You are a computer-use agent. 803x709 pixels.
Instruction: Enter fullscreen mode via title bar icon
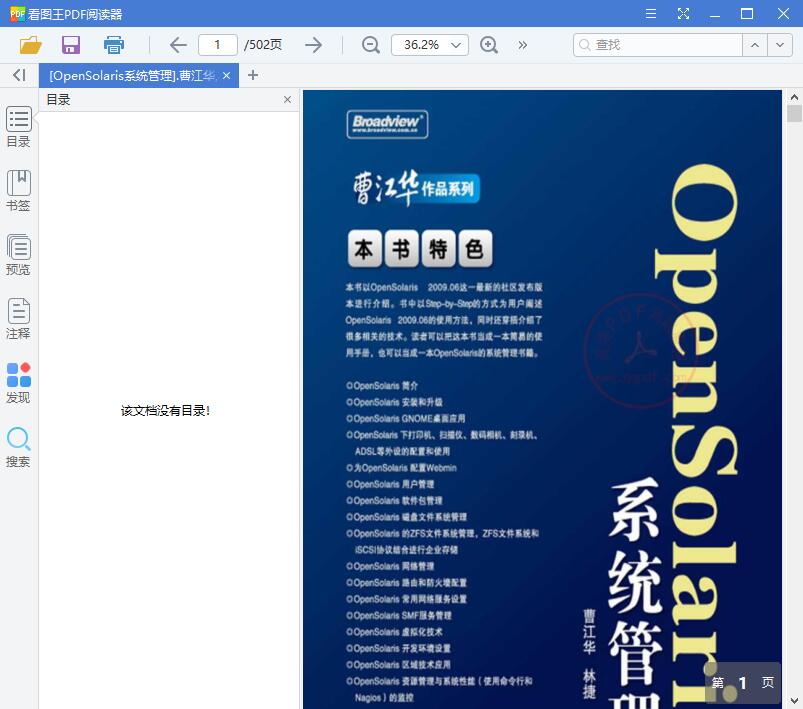(x=683, y=13)
